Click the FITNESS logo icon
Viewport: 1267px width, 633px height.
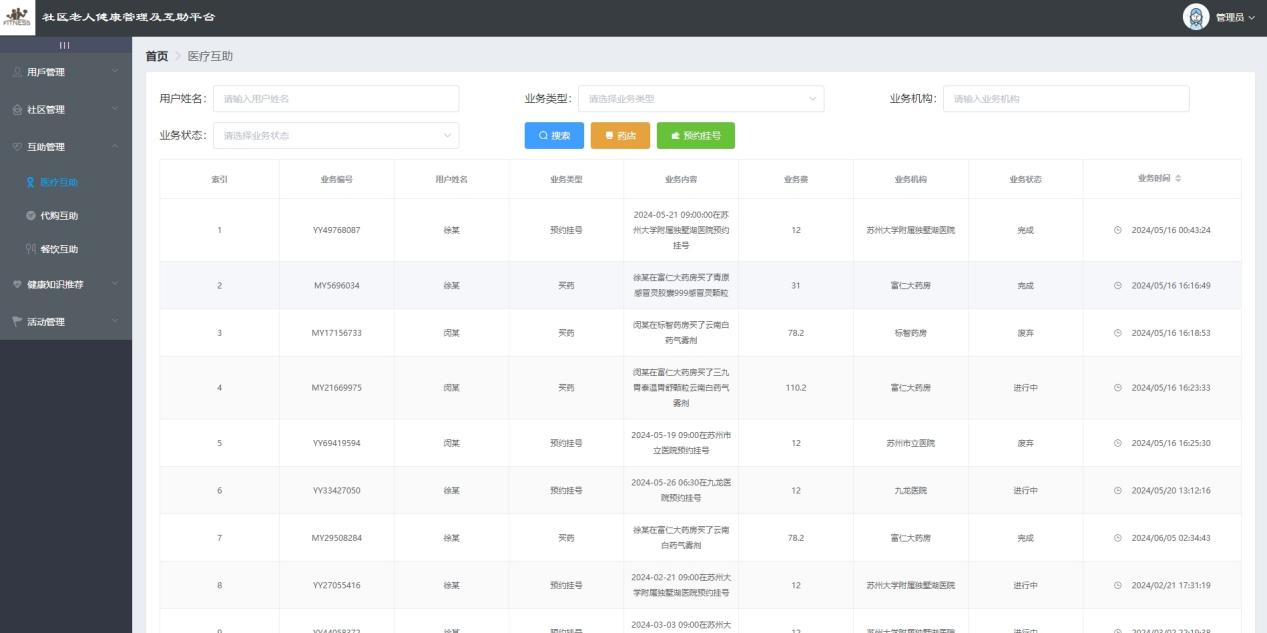[x=17, y=18]
